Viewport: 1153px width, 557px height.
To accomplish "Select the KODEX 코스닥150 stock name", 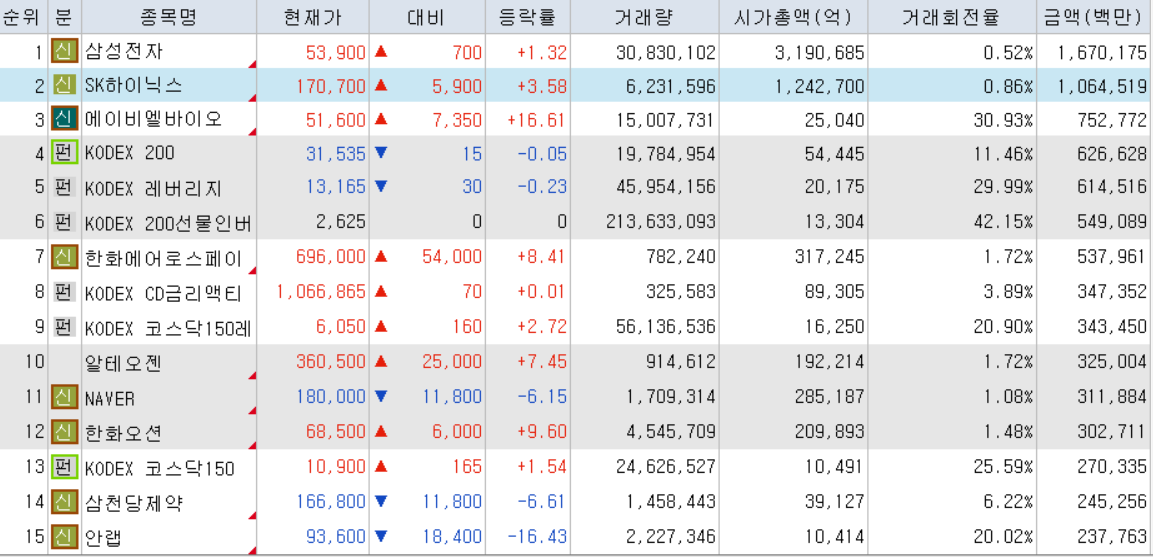I will point(160,468).
